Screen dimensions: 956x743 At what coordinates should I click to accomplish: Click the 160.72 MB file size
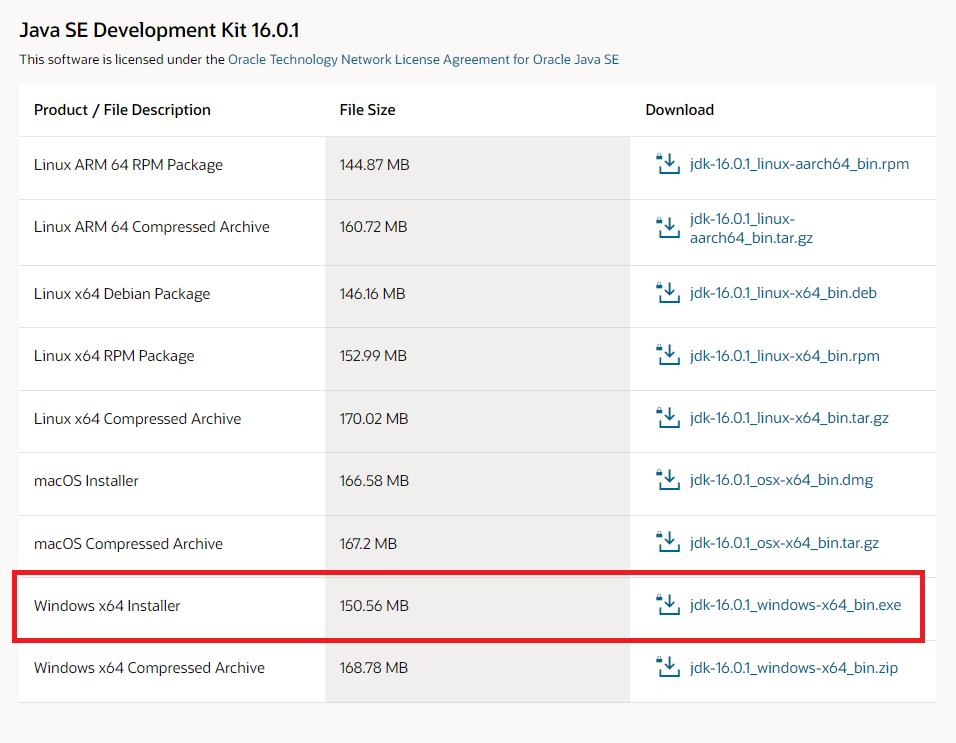pyautogui.click(x=373, y=227)
